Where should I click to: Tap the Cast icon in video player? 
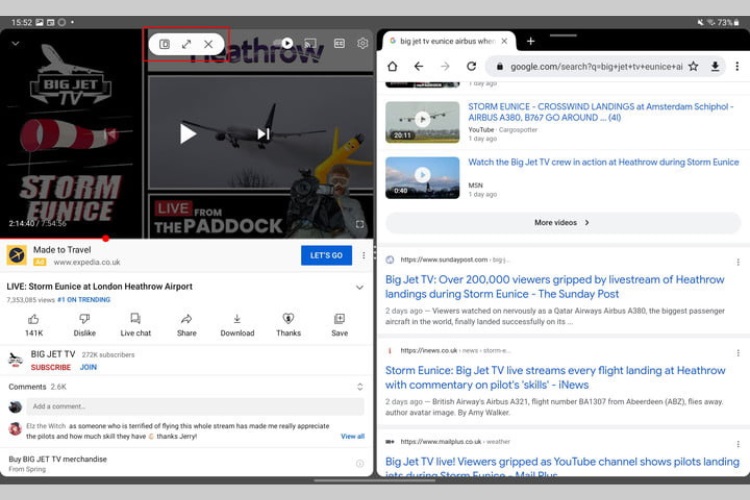[x=310, y=44]
